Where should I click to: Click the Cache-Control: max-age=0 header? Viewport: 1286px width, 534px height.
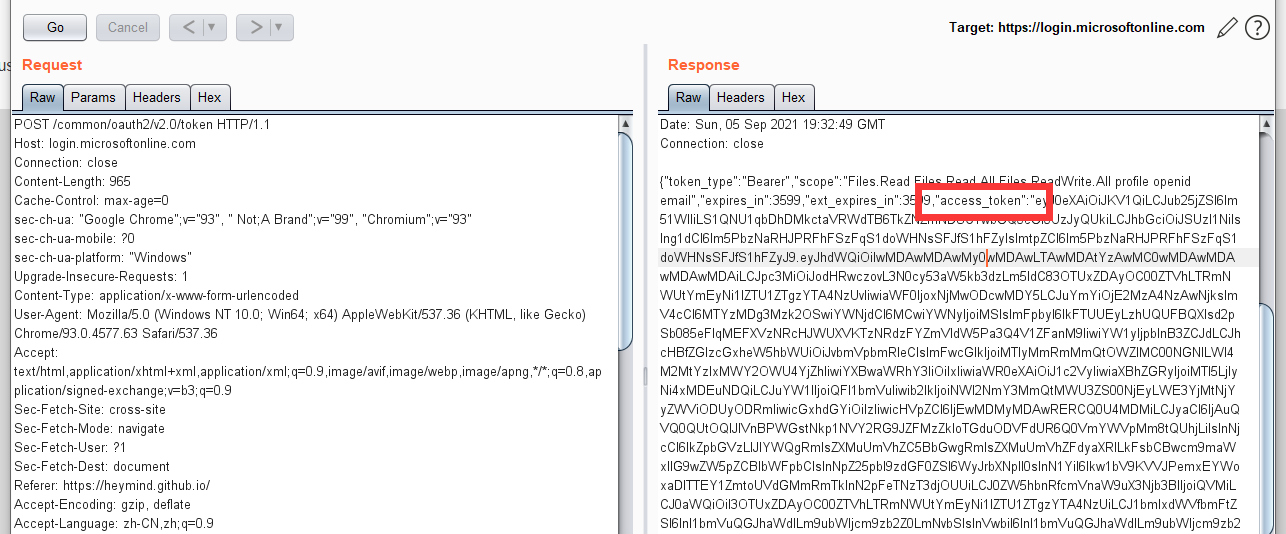[x=92, y=200]
